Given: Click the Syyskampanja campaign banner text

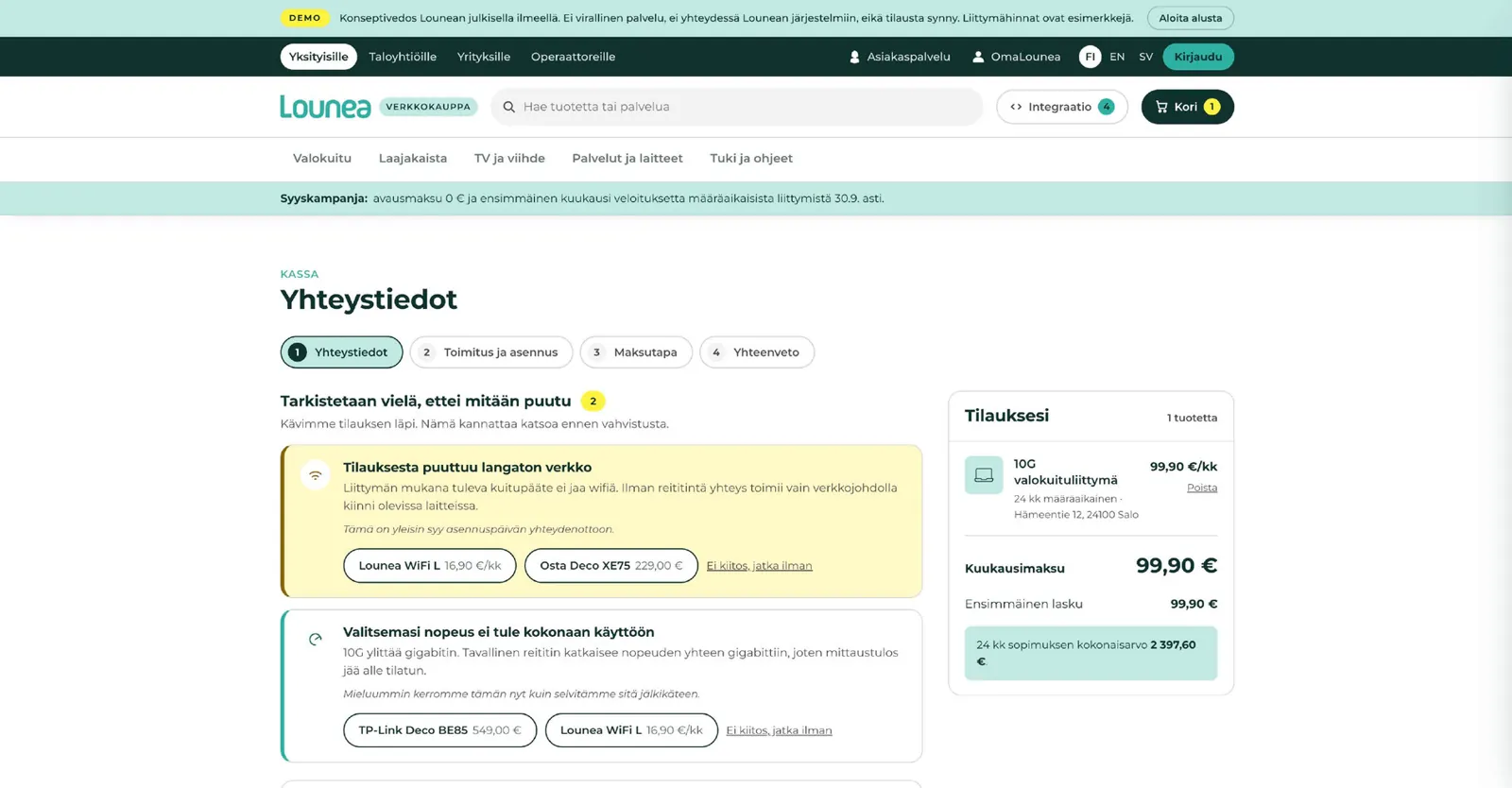Looking at the screenshot, I should [582, 198].
